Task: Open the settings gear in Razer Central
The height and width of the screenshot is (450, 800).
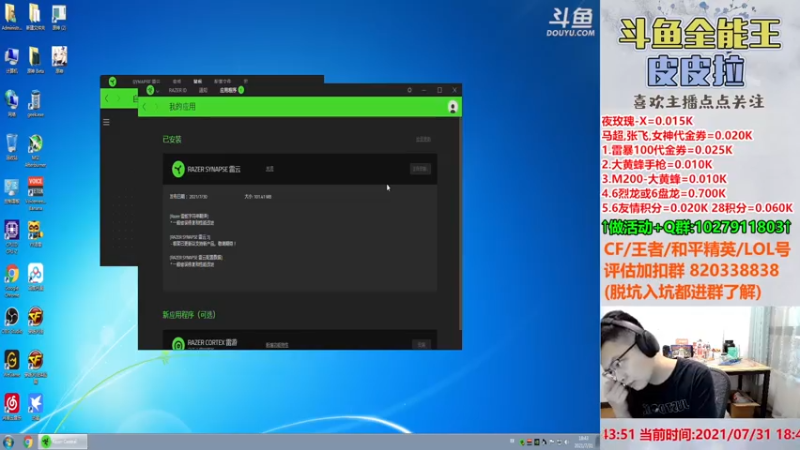Action: click(409, 90)
